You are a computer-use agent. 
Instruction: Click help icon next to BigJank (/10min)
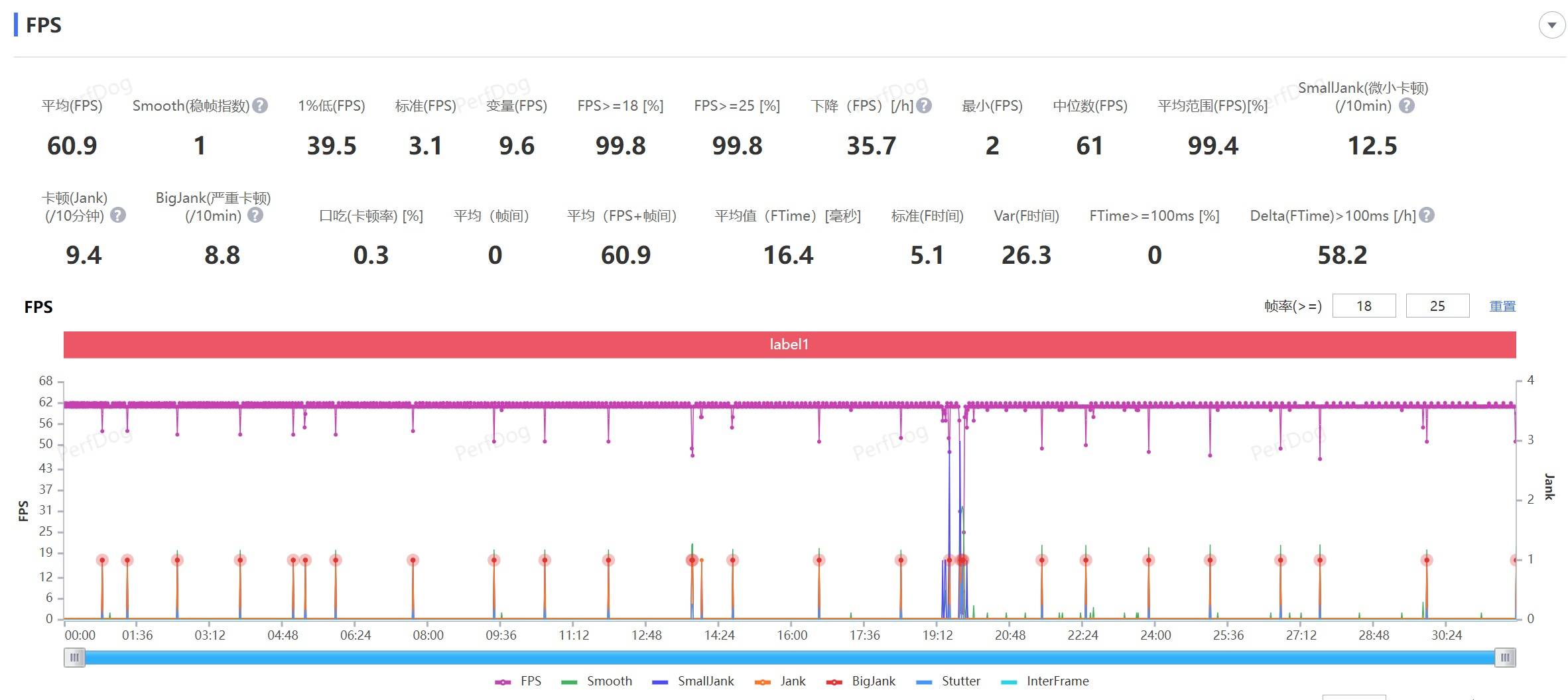(x=255, y=215)
